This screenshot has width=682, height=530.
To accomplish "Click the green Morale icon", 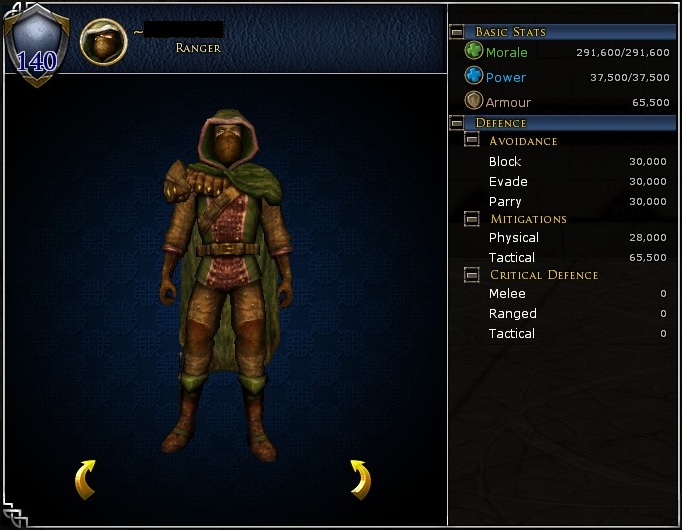I will [474, 50].
